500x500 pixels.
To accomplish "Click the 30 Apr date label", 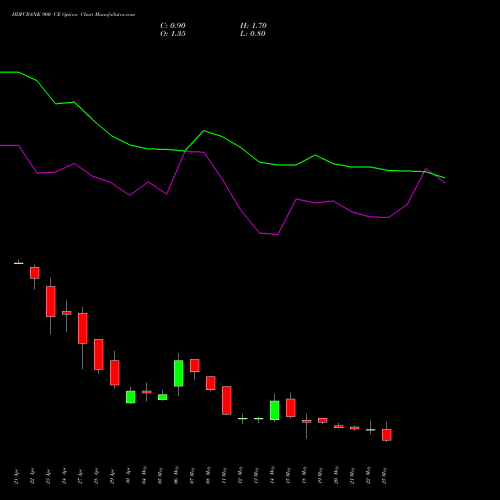I will click(128, 476).
